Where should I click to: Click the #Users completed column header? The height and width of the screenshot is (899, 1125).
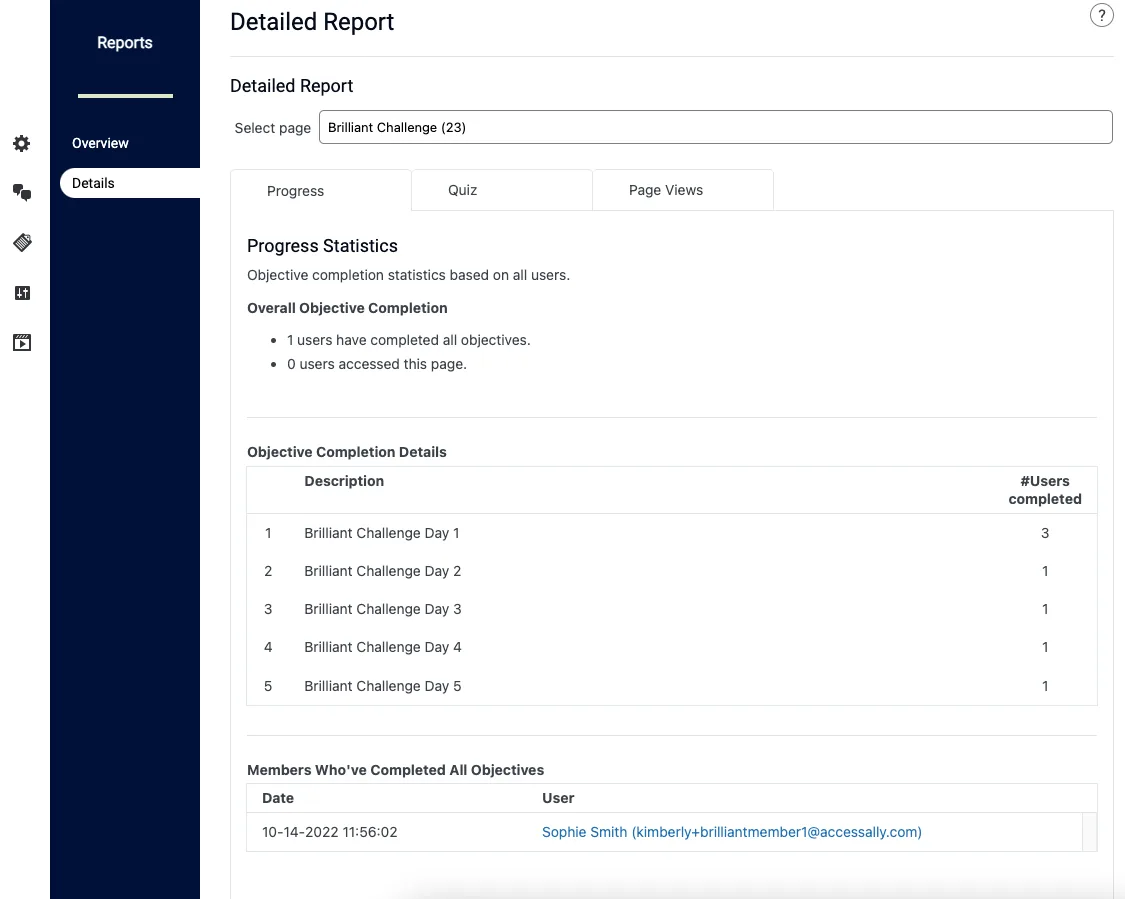(x=1045, y=490)
